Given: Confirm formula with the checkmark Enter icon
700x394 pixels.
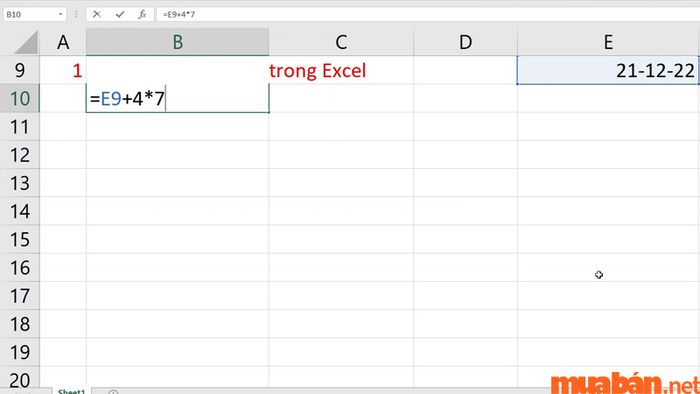Looking at the screenshot, I should tap(120, 14).
